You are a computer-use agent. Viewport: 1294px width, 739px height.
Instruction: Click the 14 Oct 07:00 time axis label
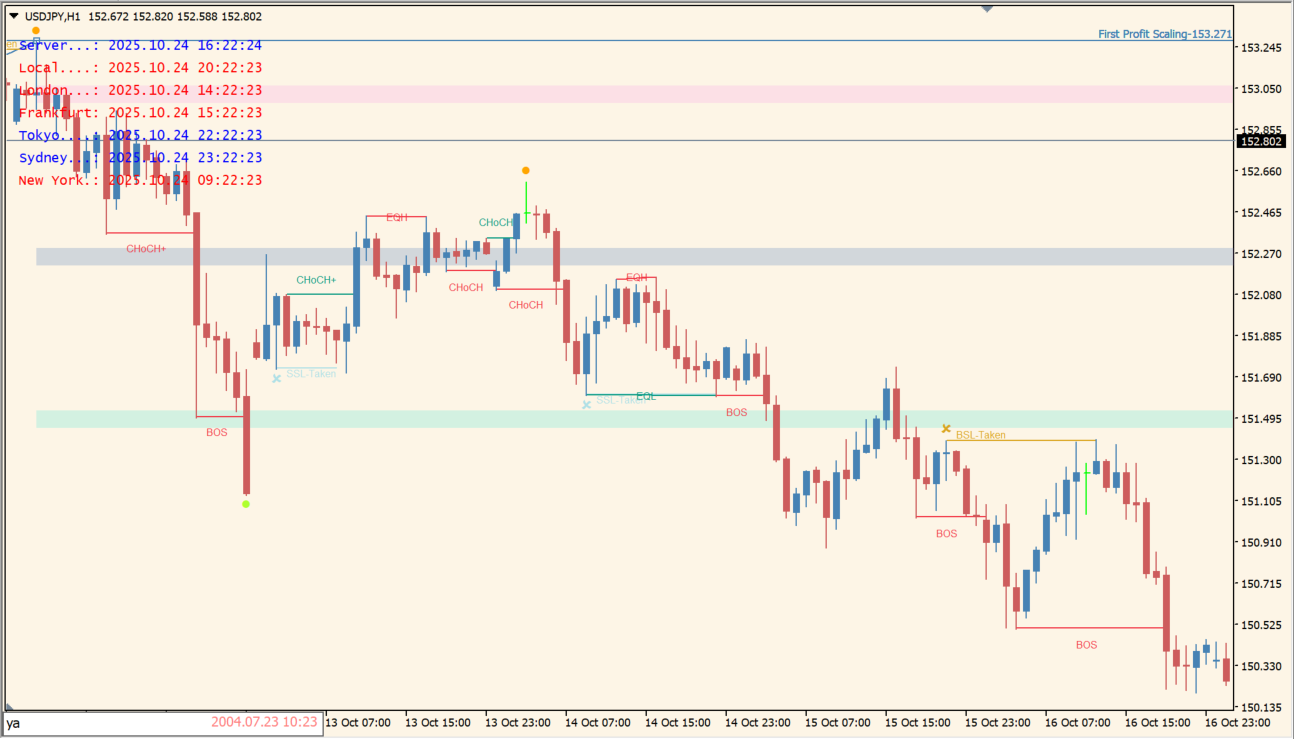(597, 722)
